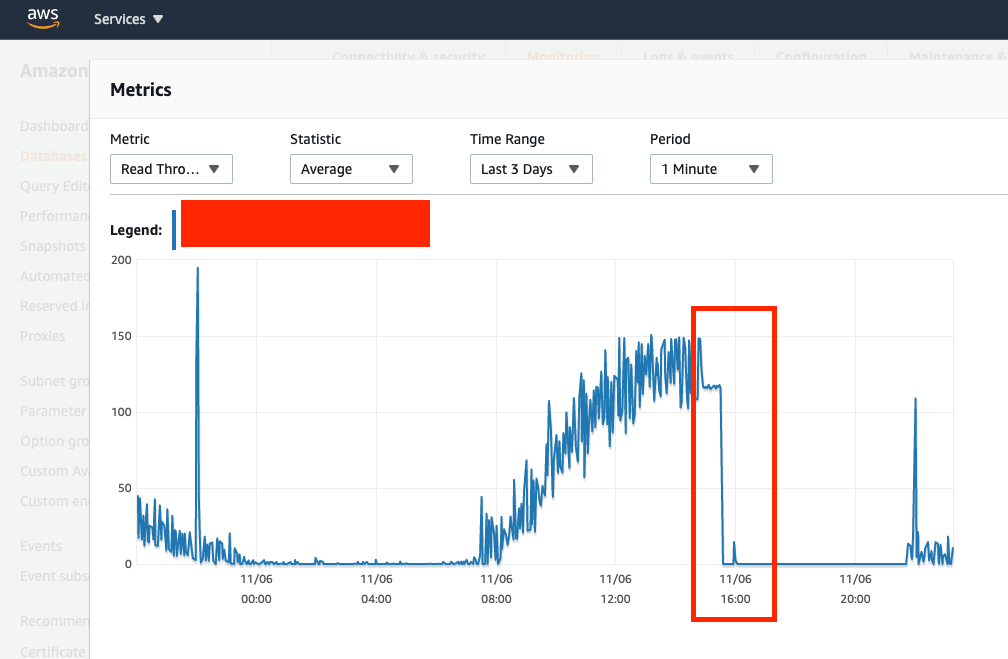Image resolution: width=1008 pixels, height=659 pixels.
Task: Open Subnet groups in the background sidebar
Action: tap(55, 381)
